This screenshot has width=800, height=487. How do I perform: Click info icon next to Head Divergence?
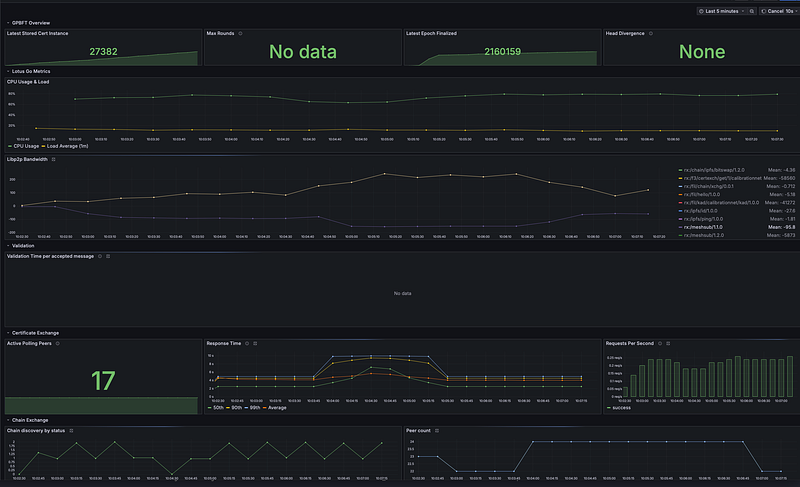tap(651, 33)
